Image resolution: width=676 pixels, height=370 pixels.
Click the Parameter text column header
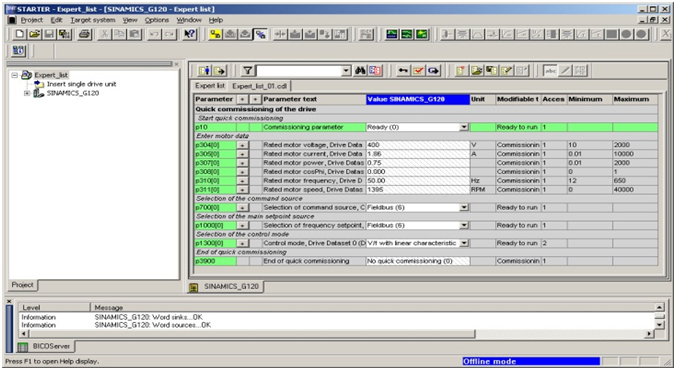click(x=313, y=99)
